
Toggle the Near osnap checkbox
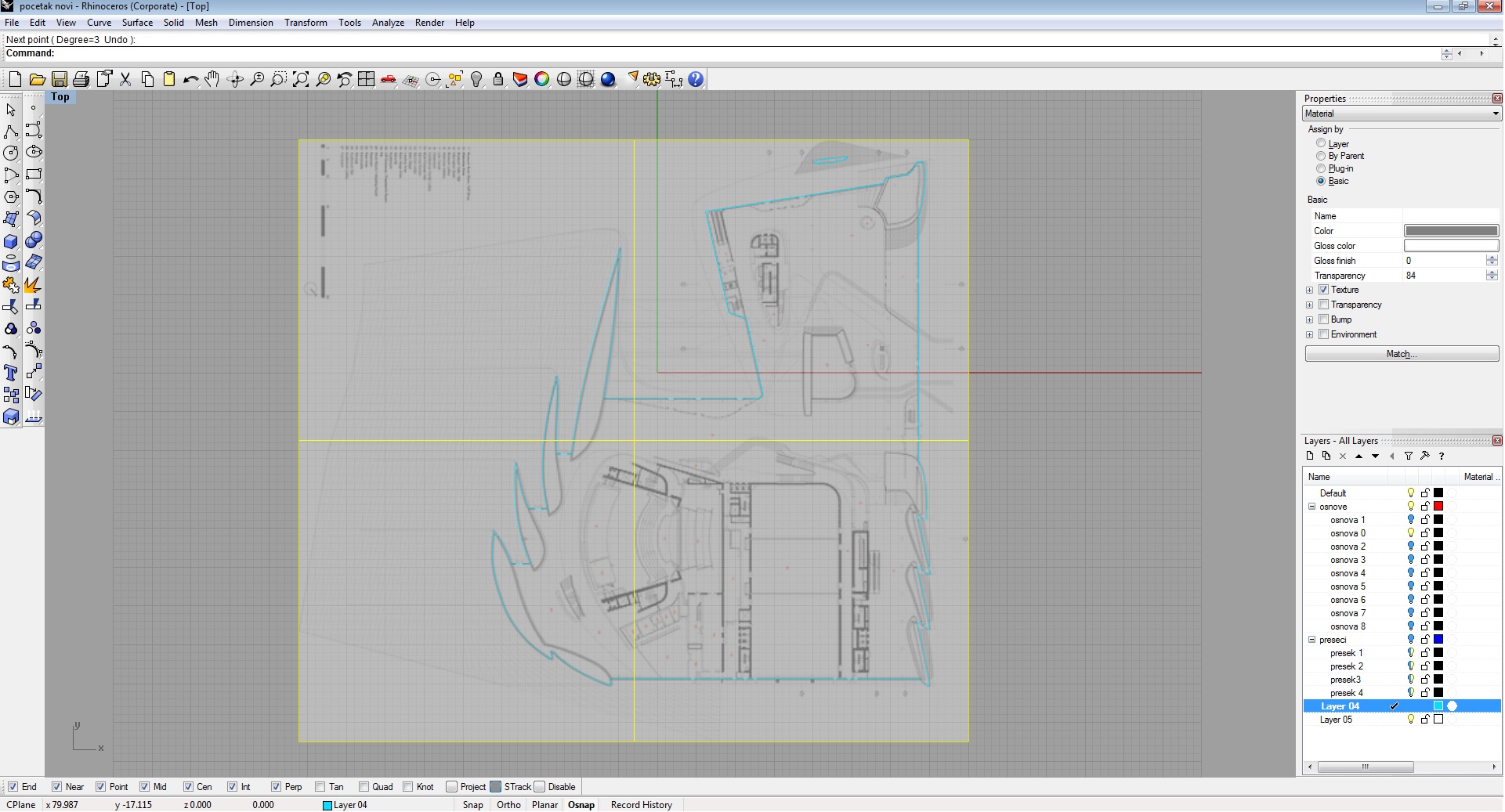point(57,787)
